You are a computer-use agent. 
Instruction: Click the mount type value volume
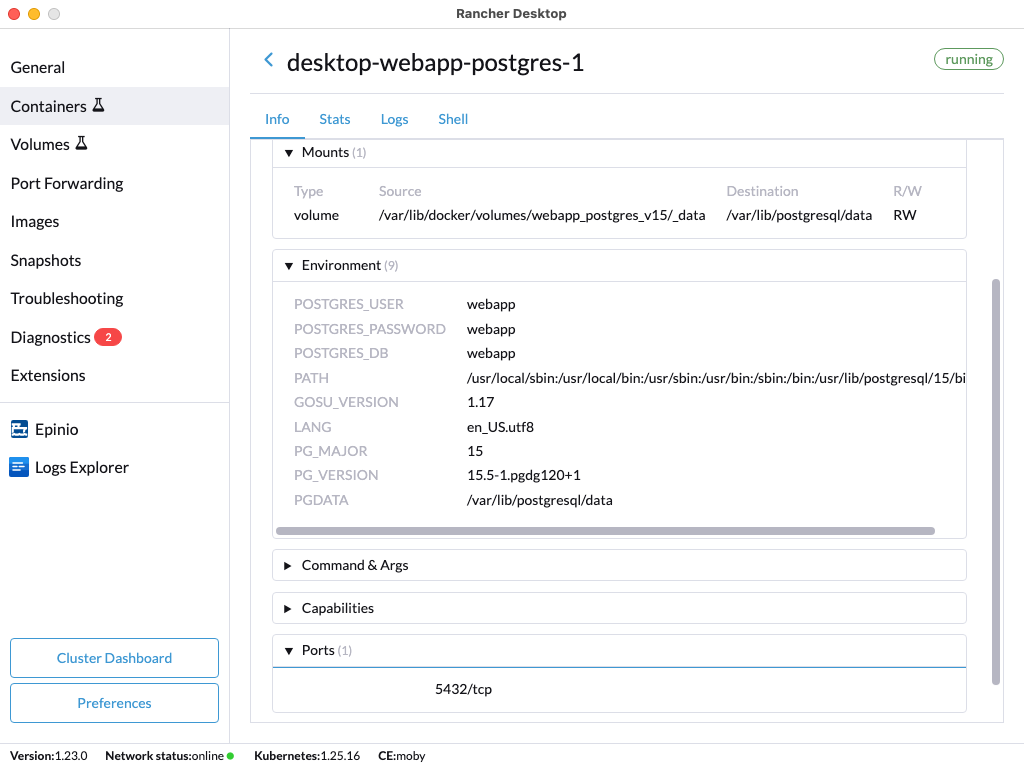316,216
